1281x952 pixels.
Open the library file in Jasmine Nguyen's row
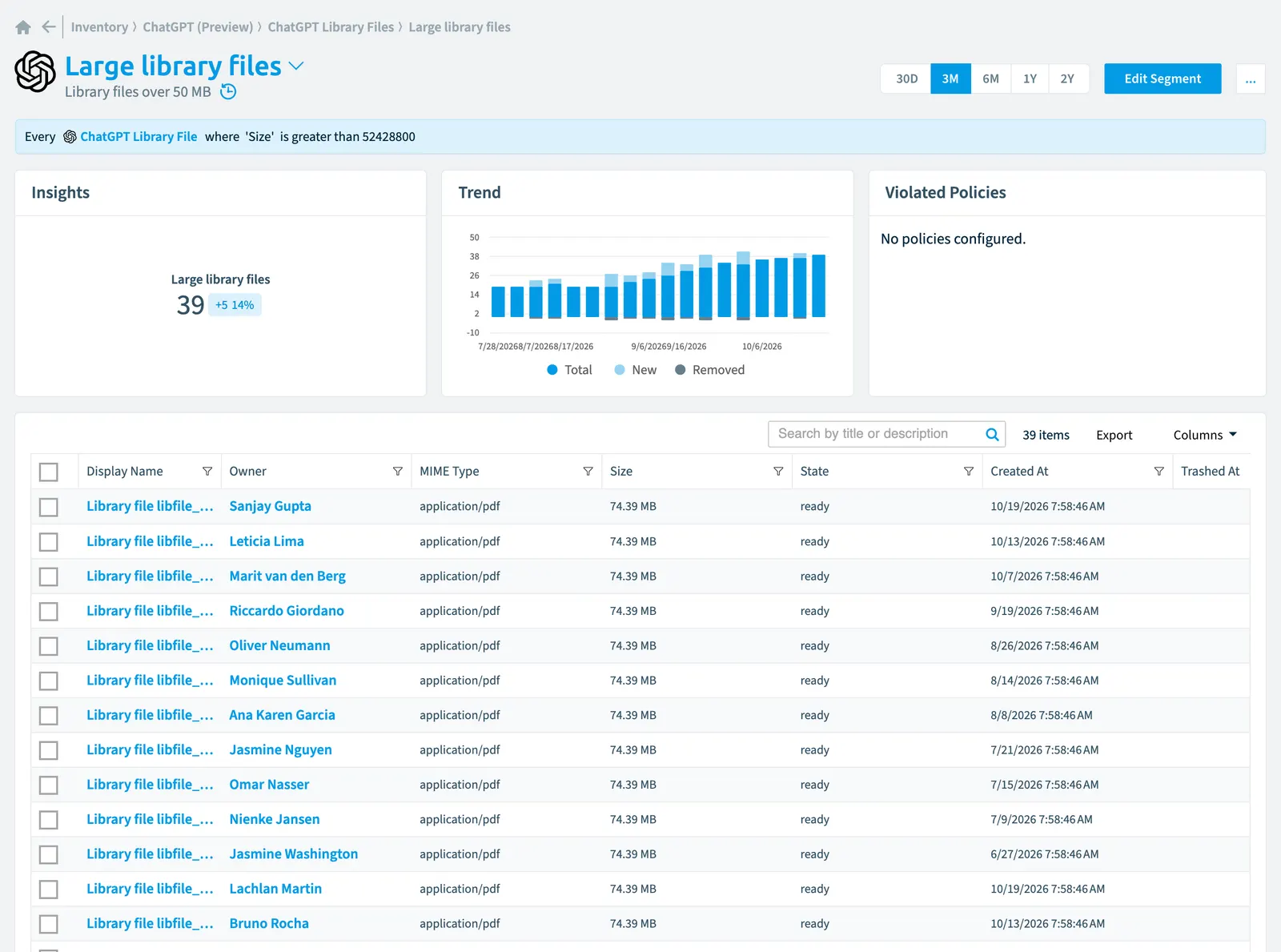[x=150, y=750]
